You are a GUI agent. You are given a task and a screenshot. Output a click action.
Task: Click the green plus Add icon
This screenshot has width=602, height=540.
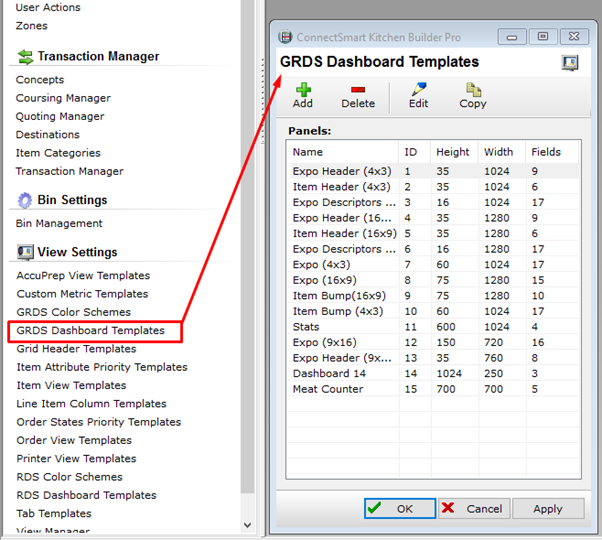[x=303, y=90]
